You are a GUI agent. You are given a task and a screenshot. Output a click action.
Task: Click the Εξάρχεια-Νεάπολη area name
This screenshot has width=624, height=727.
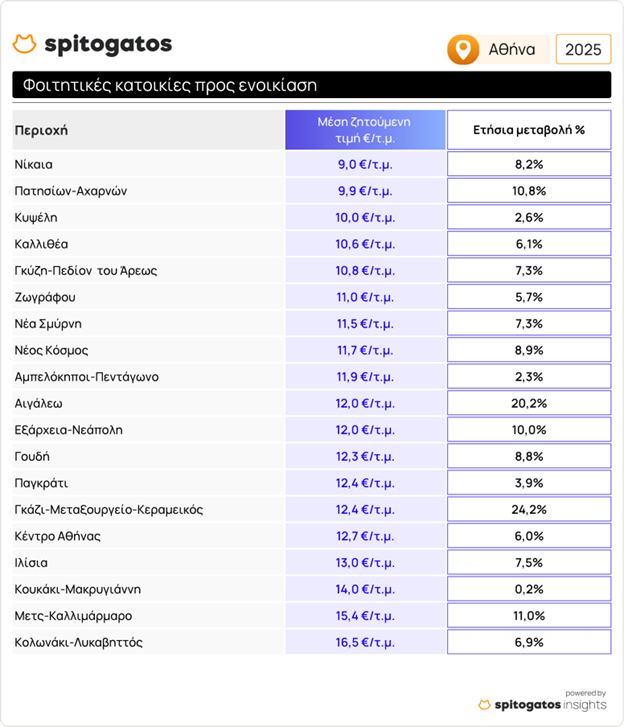click(x=72, y=430)
